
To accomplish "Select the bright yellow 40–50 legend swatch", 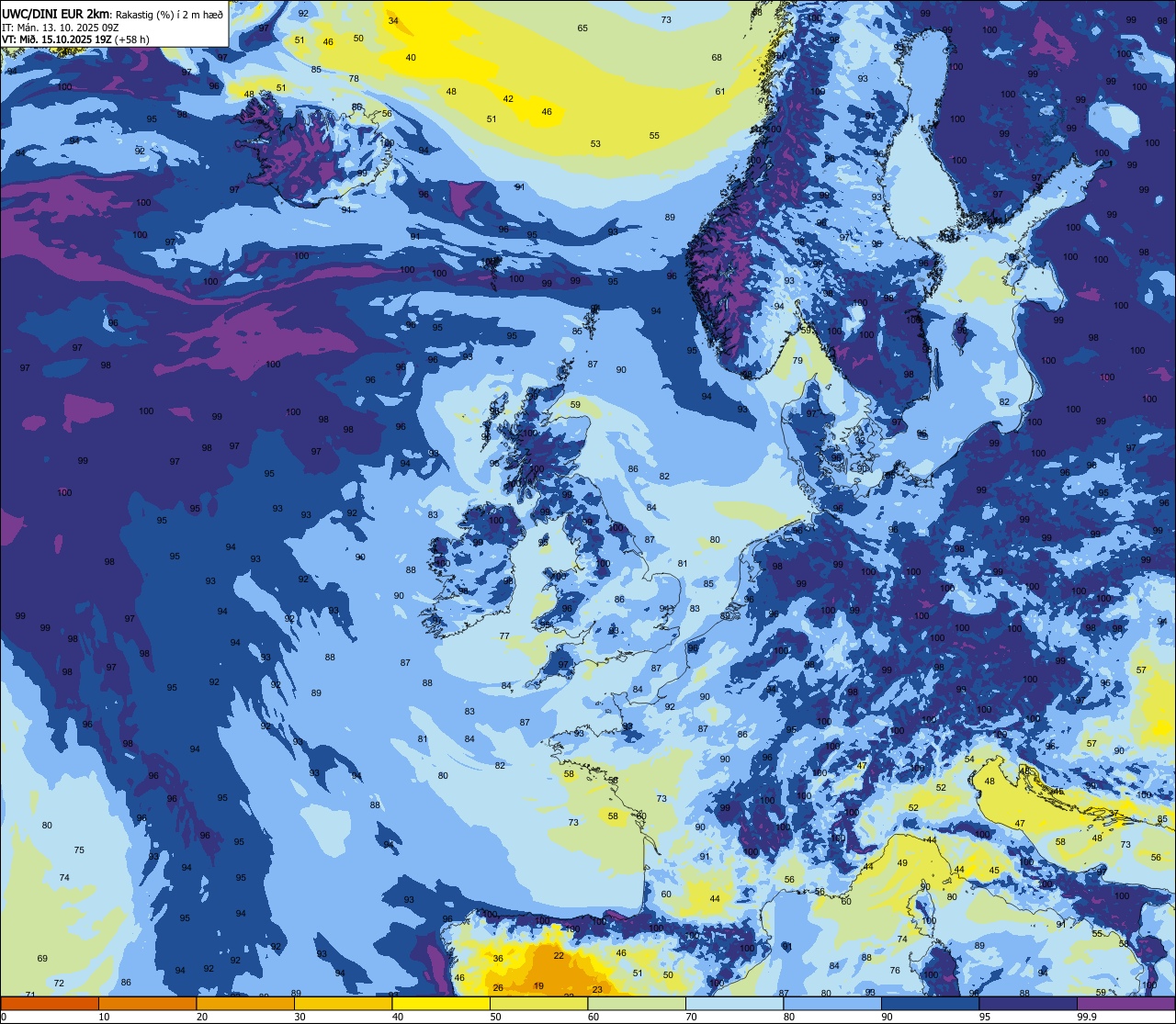I will tap(441, 1003).
